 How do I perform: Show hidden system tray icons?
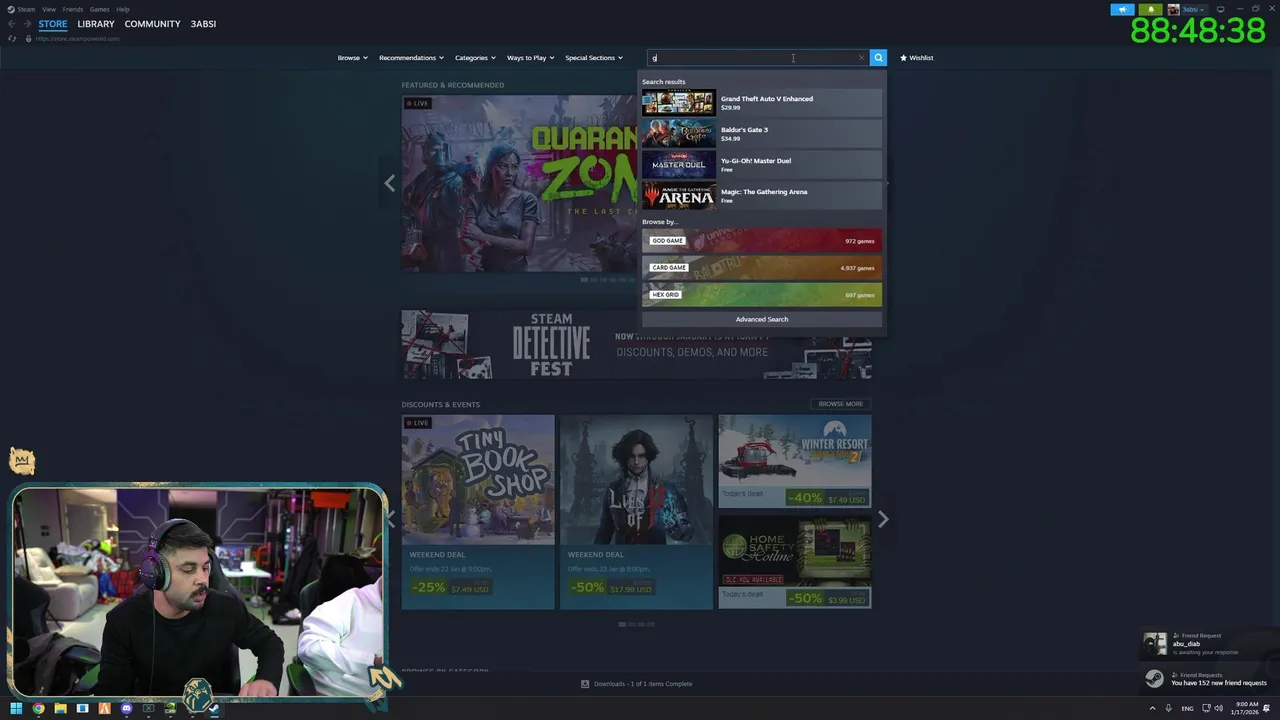click(x=1152, y=708)
